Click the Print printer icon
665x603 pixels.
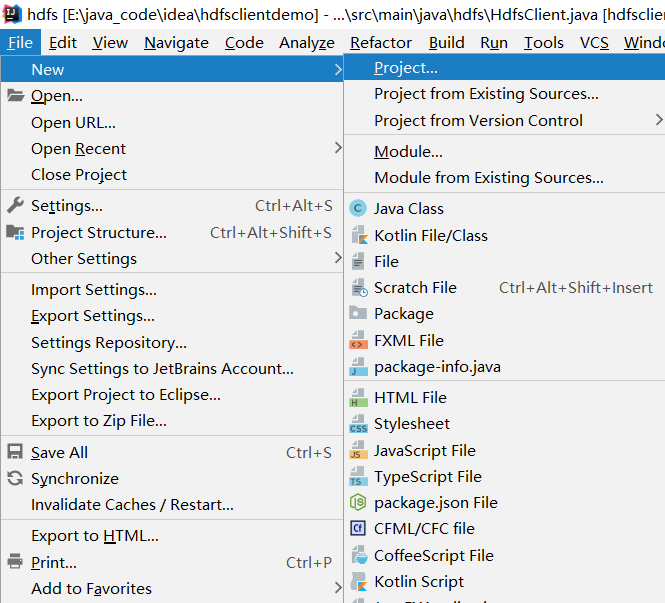click(x=15, y=561)
